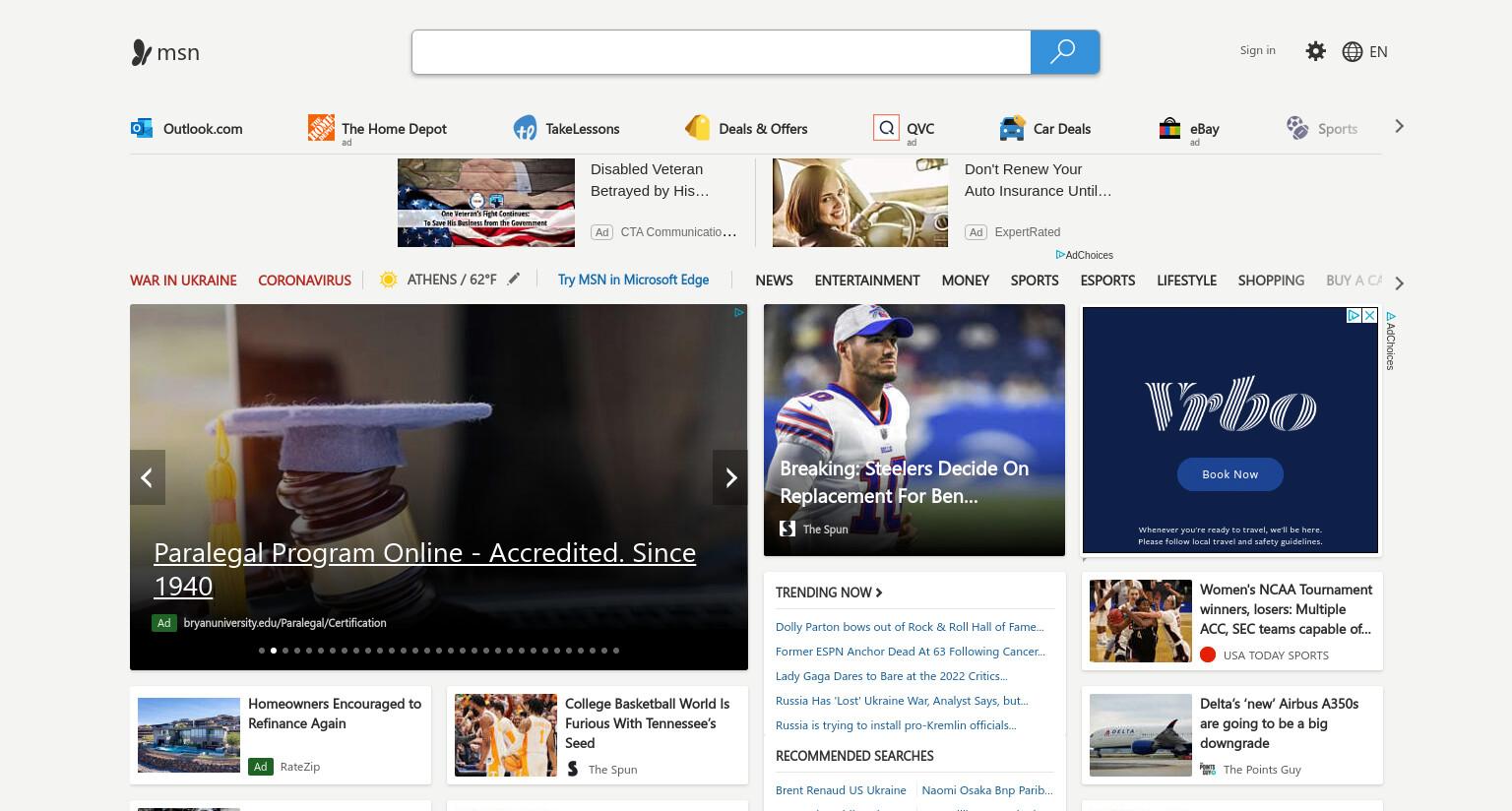1512x811 pixels.
Task: Select the first carousel dot
Action: click(262, 651)
